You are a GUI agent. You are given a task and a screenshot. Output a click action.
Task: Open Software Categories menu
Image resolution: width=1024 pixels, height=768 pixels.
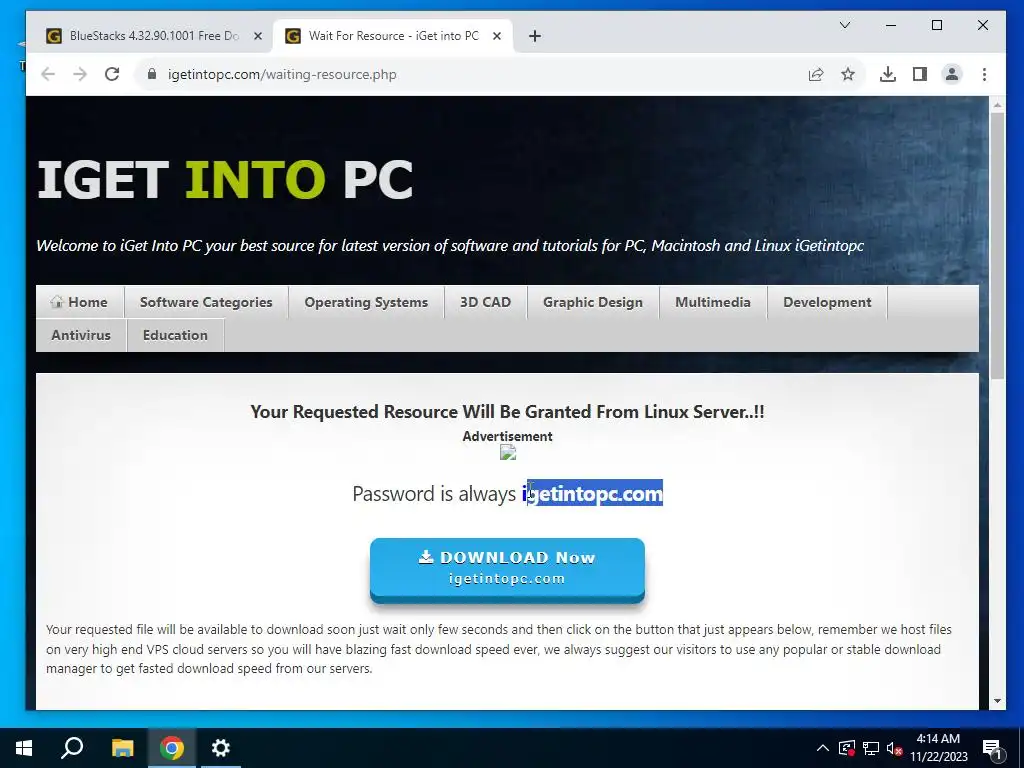click(x=206, y=302)
